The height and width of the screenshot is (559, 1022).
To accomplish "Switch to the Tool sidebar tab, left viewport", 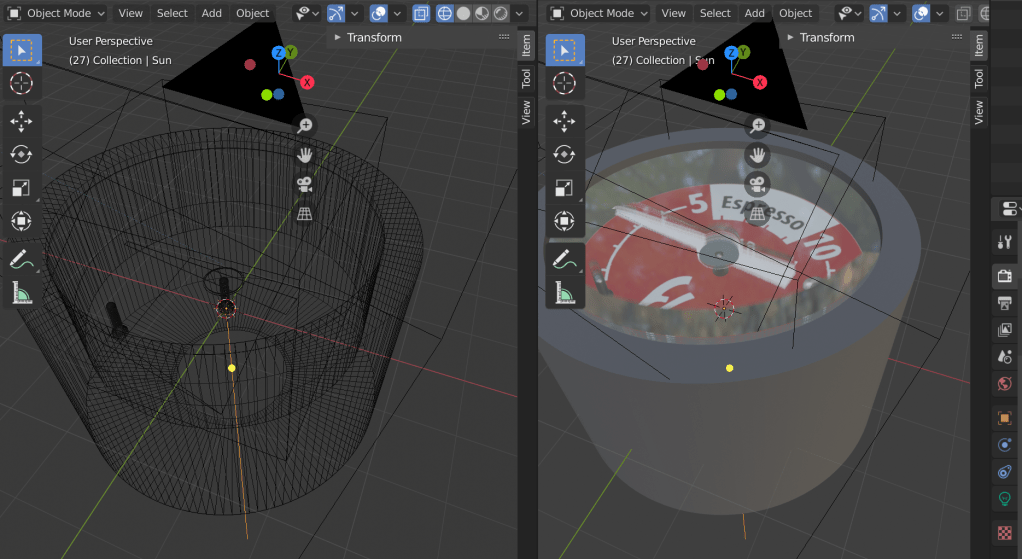I will pyautogui.click(x=526, y=79).
